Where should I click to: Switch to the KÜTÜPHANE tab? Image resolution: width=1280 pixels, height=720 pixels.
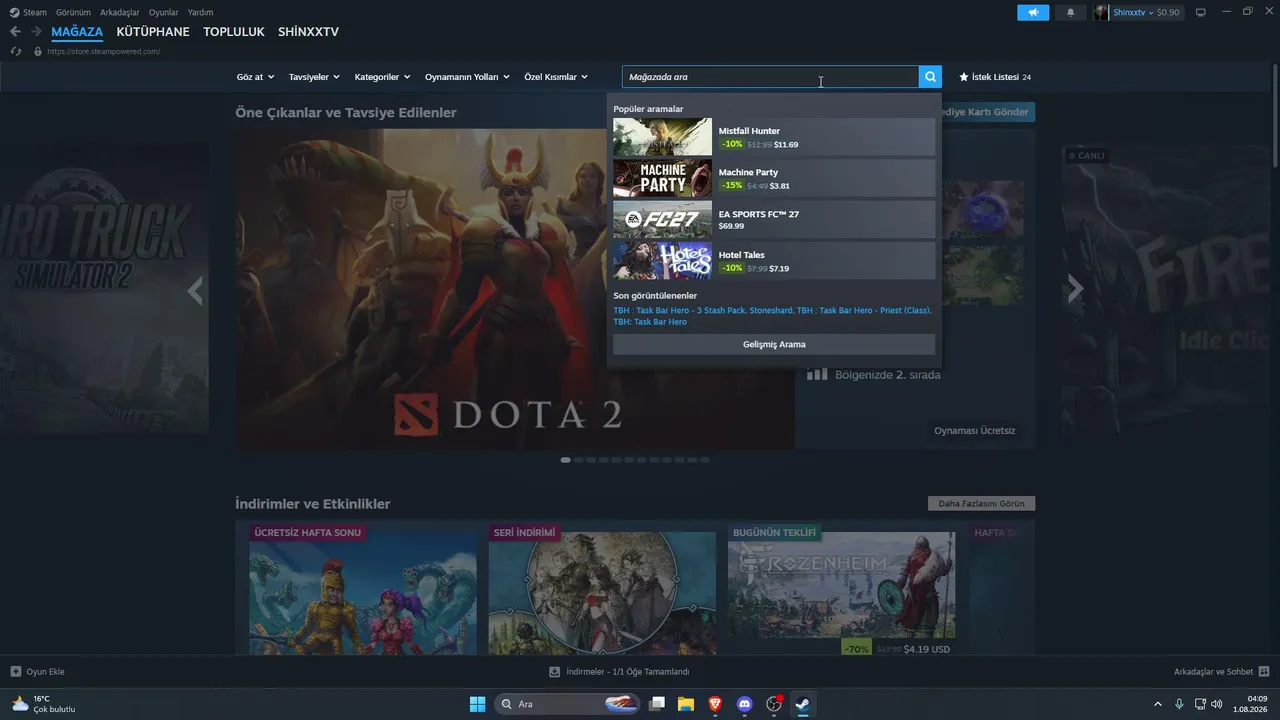click(x=153, y=32)
